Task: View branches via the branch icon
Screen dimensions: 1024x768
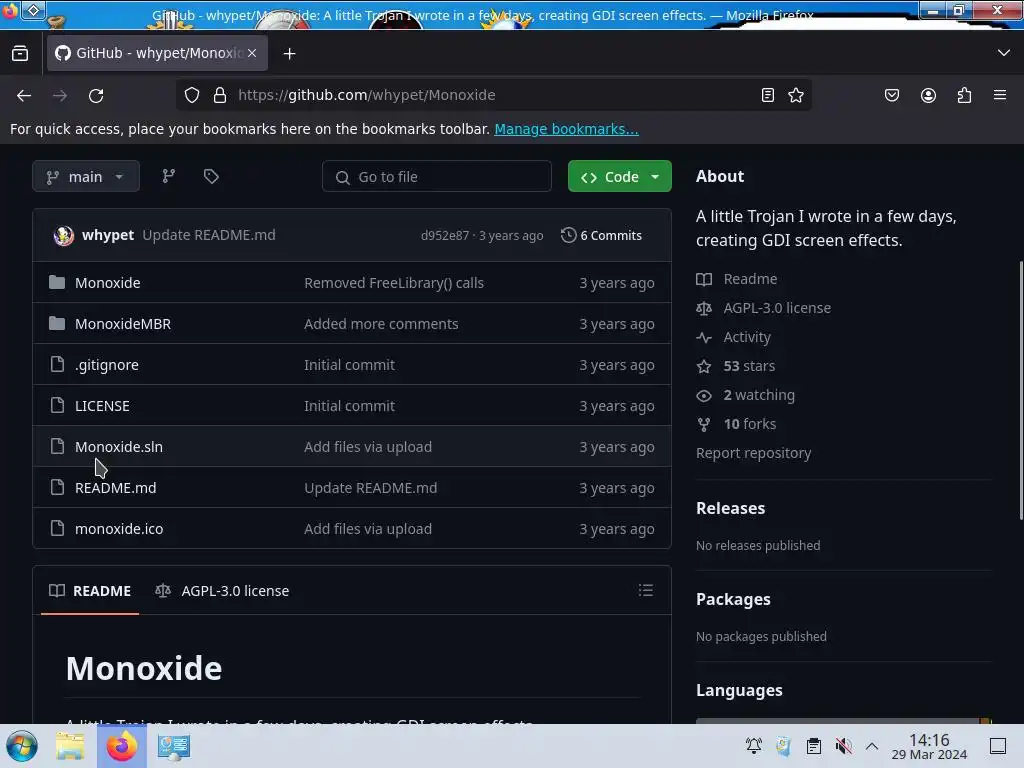Action: 168,176
